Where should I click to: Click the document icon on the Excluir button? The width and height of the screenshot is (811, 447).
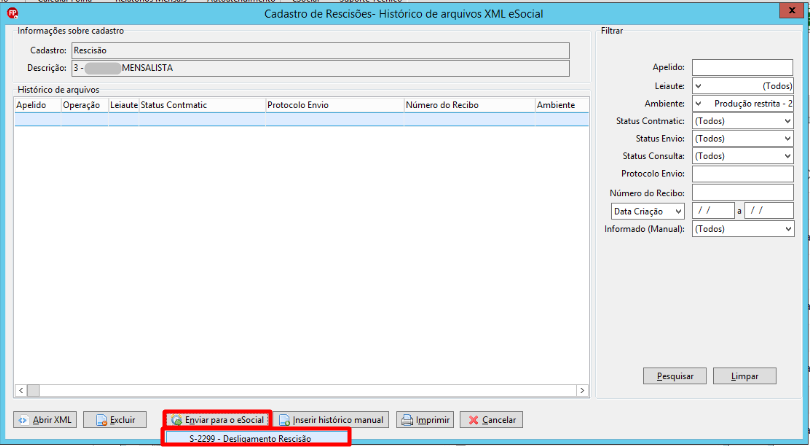click(x=101, y=420)
